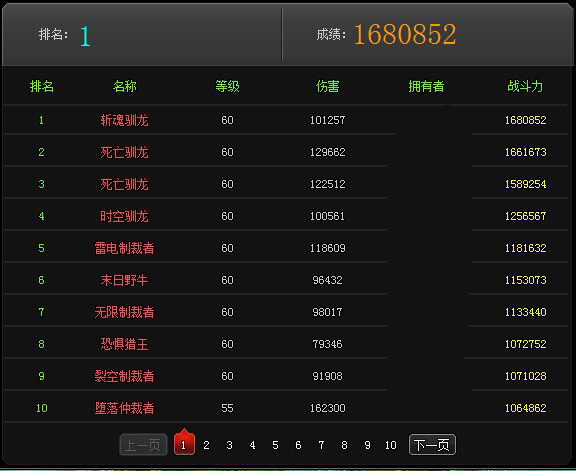Open page 3 of the ranking

pyautogui.click(x=229, y=445)
